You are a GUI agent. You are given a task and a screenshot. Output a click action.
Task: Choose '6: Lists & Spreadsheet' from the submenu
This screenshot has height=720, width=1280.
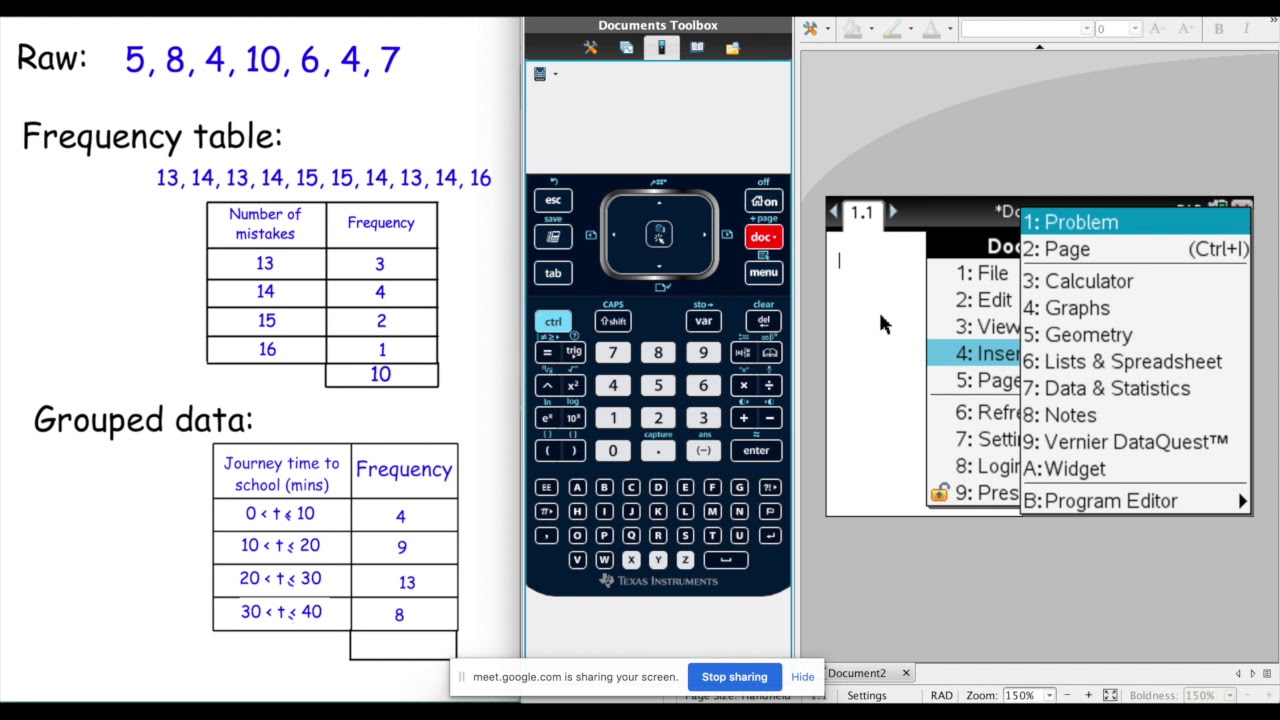[1136, 362]
